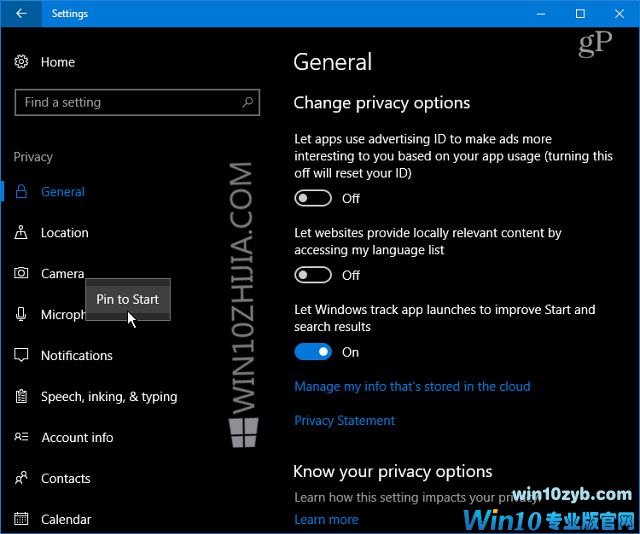Click the 'Privacy' section label
The width and height of the screenshot is (640, 534).
tap(33, 157)
